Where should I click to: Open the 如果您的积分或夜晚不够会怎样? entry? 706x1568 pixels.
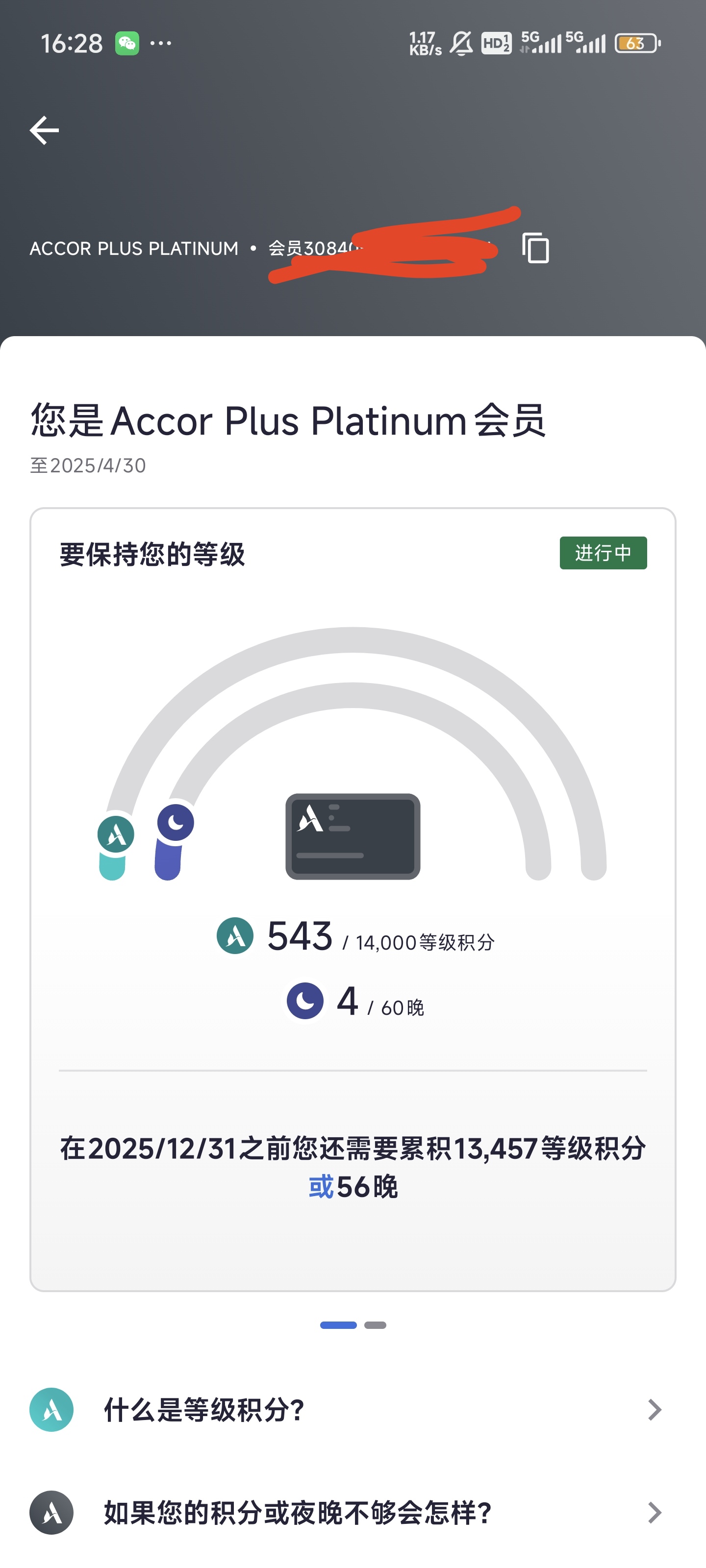tap(353, 1512)
